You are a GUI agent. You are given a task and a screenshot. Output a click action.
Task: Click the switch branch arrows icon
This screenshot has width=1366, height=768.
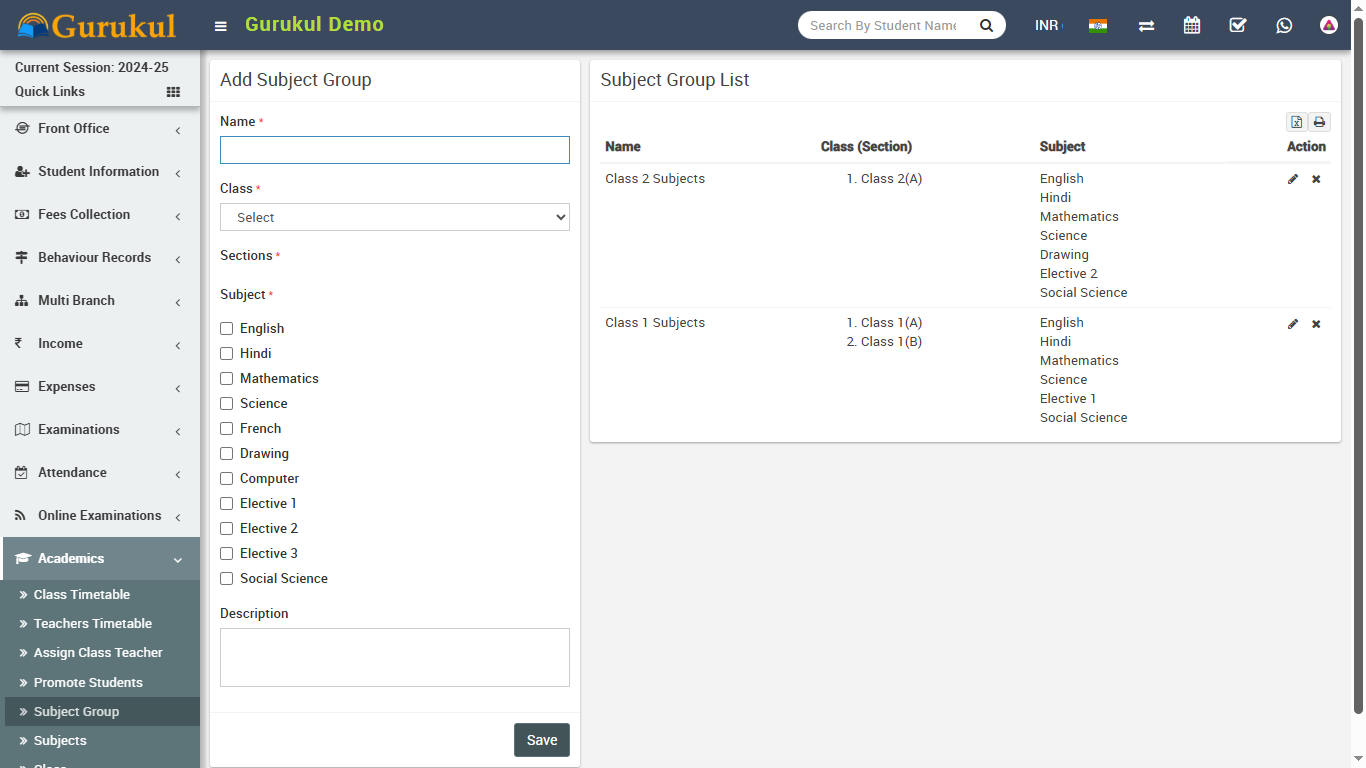point(1146,26)
